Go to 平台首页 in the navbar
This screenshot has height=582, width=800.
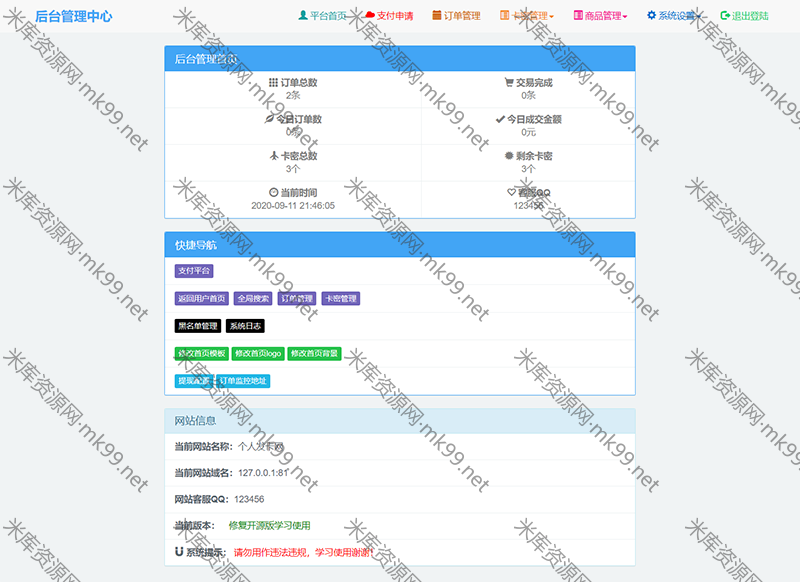point(322,16)
